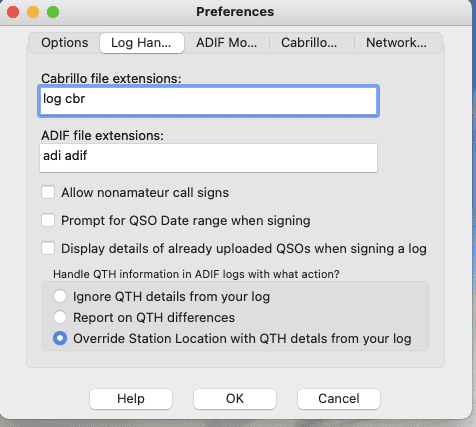Go to the Cabrillo... tab
The height and width of the screenshot is (427, 476).
tap(309, 43)
